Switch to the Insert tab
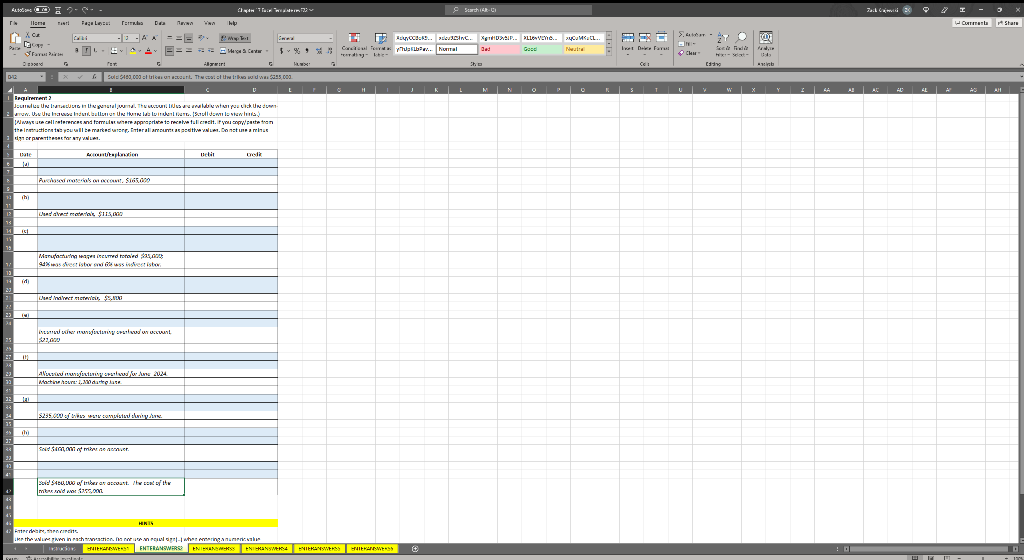1024x560 pixels. [63, 23]
